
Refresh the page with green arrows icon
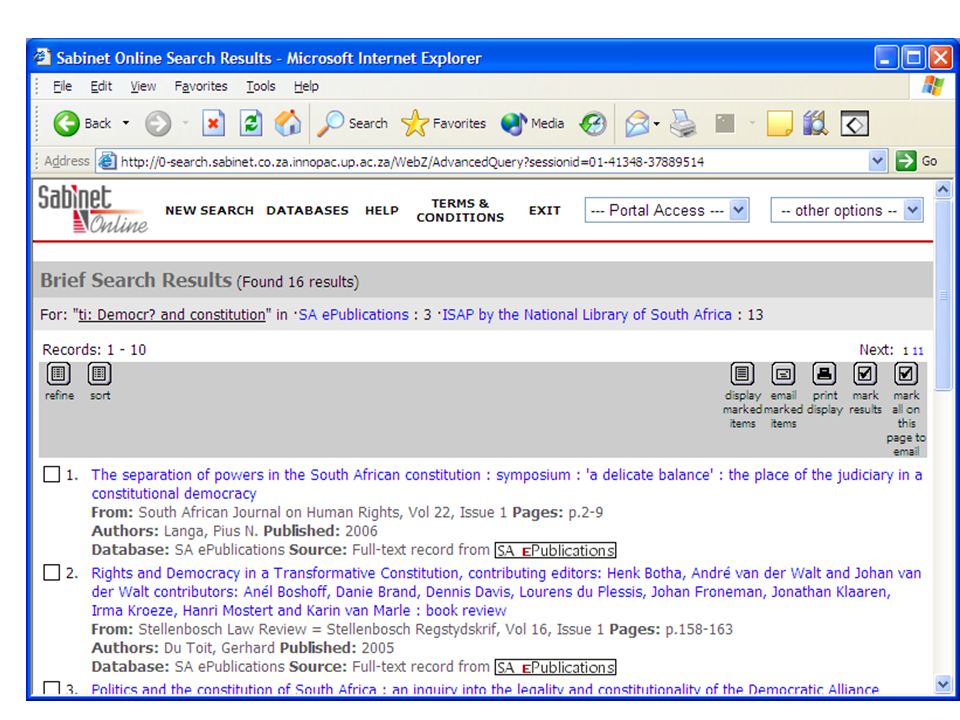[250, 124]
